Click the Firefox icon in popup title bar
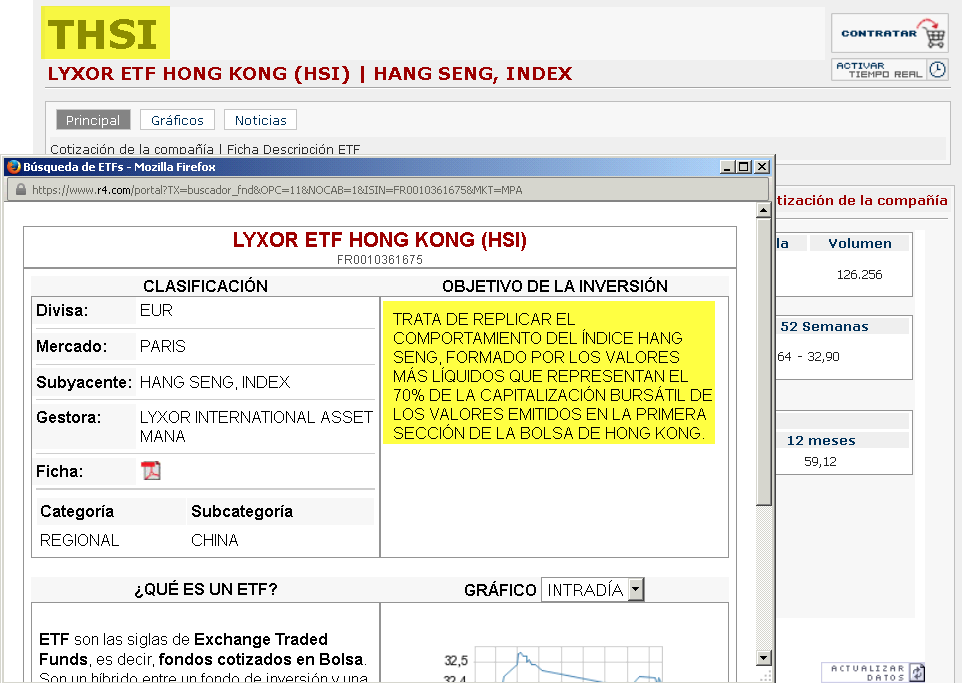962x683 pixels. (x=13, y=167)
